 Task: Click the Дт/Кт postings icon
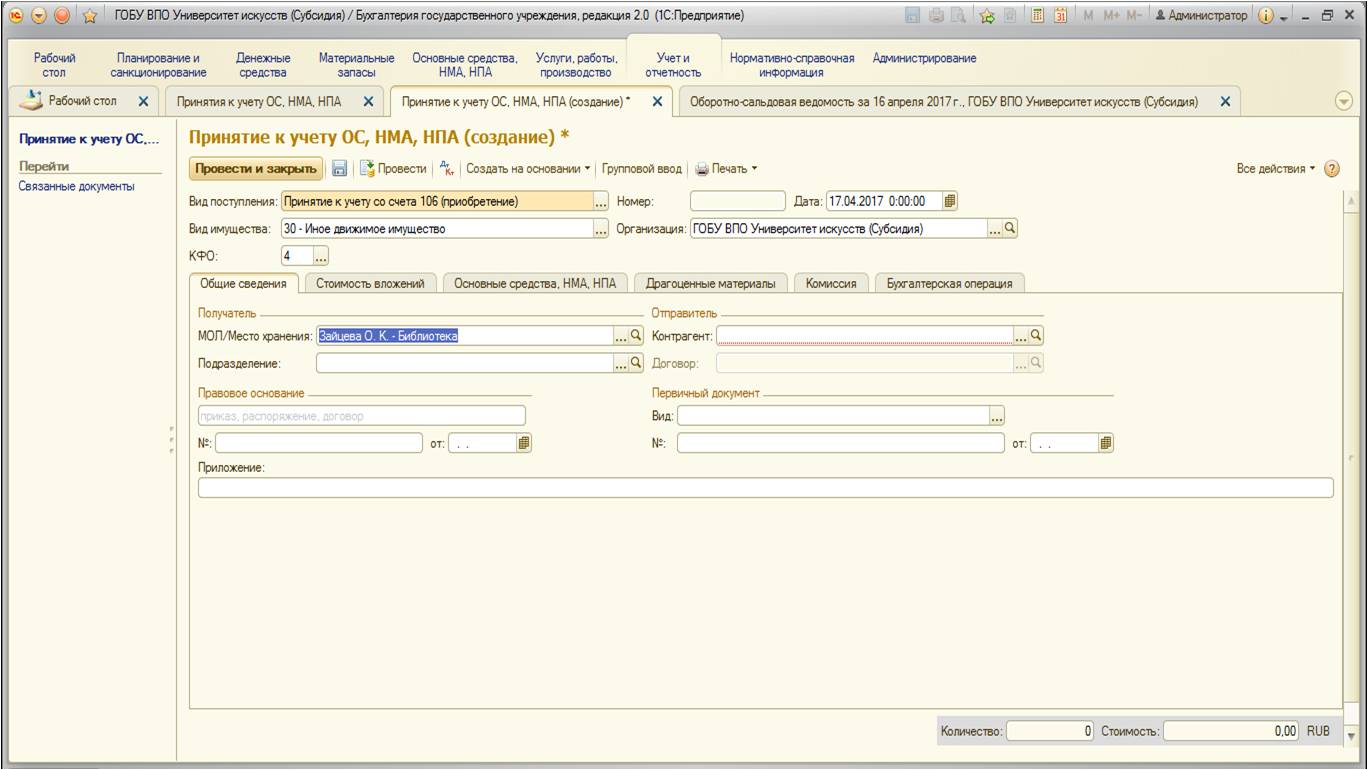pyautogui.click(x=447, y=169)
